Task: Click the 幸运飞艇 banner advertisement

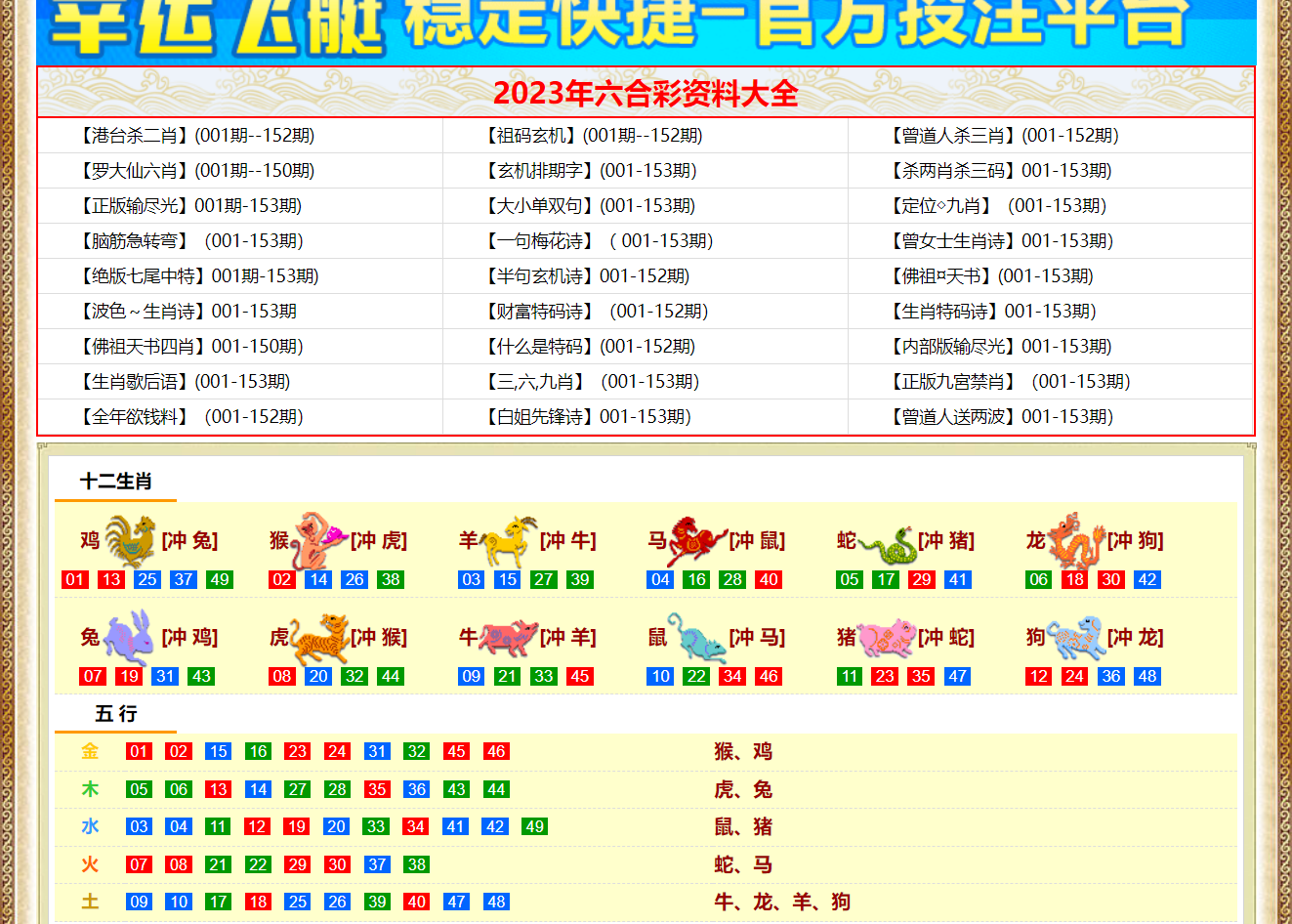Action: (646, 31)
